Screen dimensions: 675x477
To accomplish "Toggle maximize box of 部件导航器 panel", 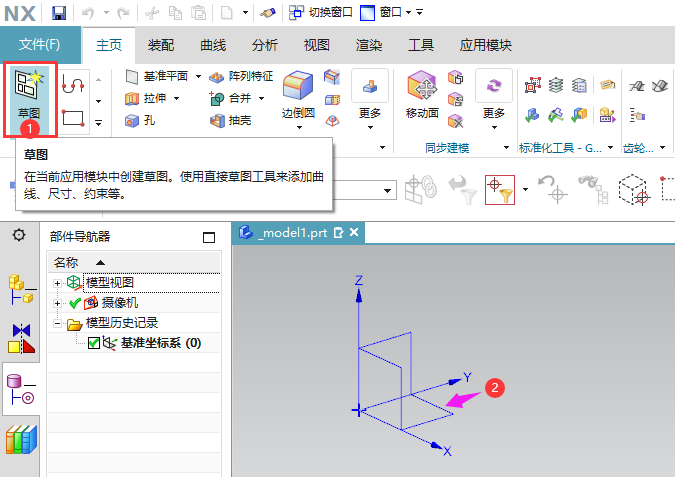I will pos(208,237).
